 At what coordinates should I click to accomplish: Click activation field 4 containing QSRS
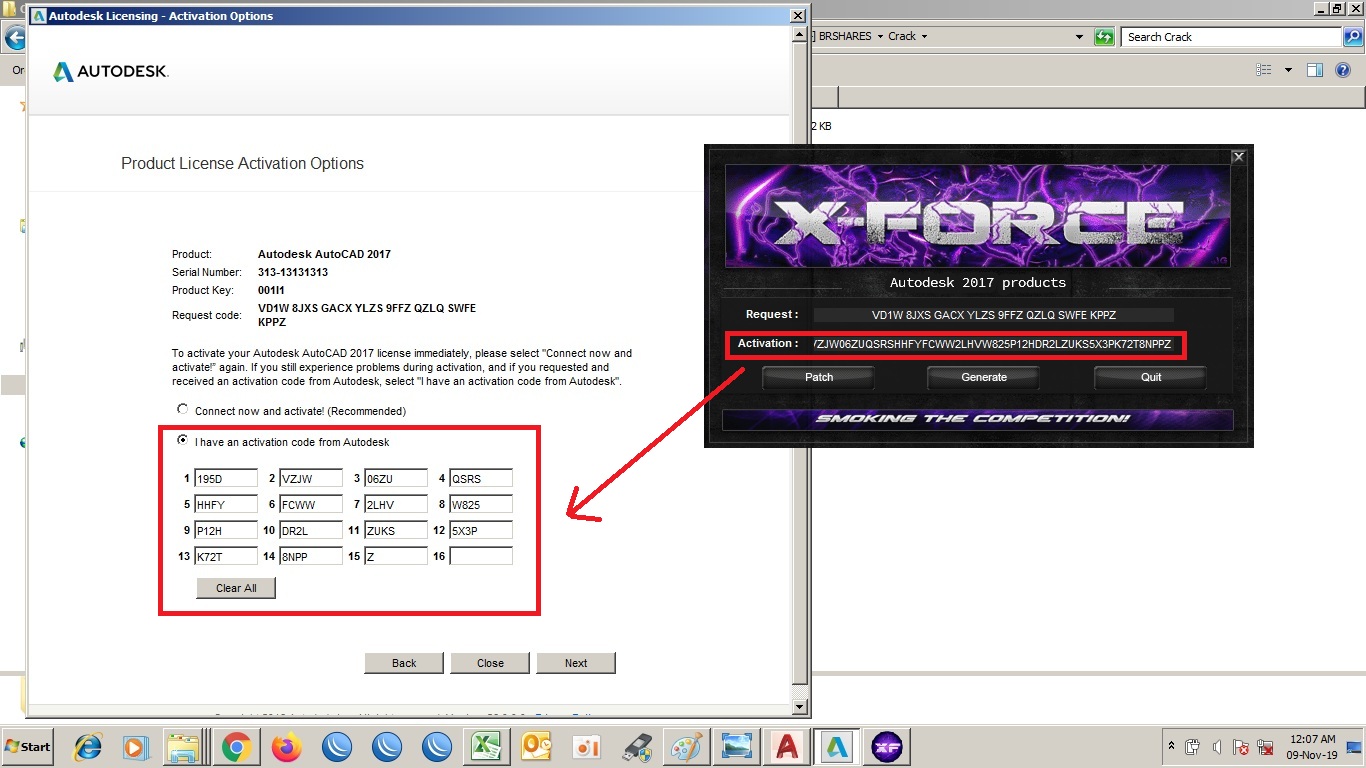[481, 479]
